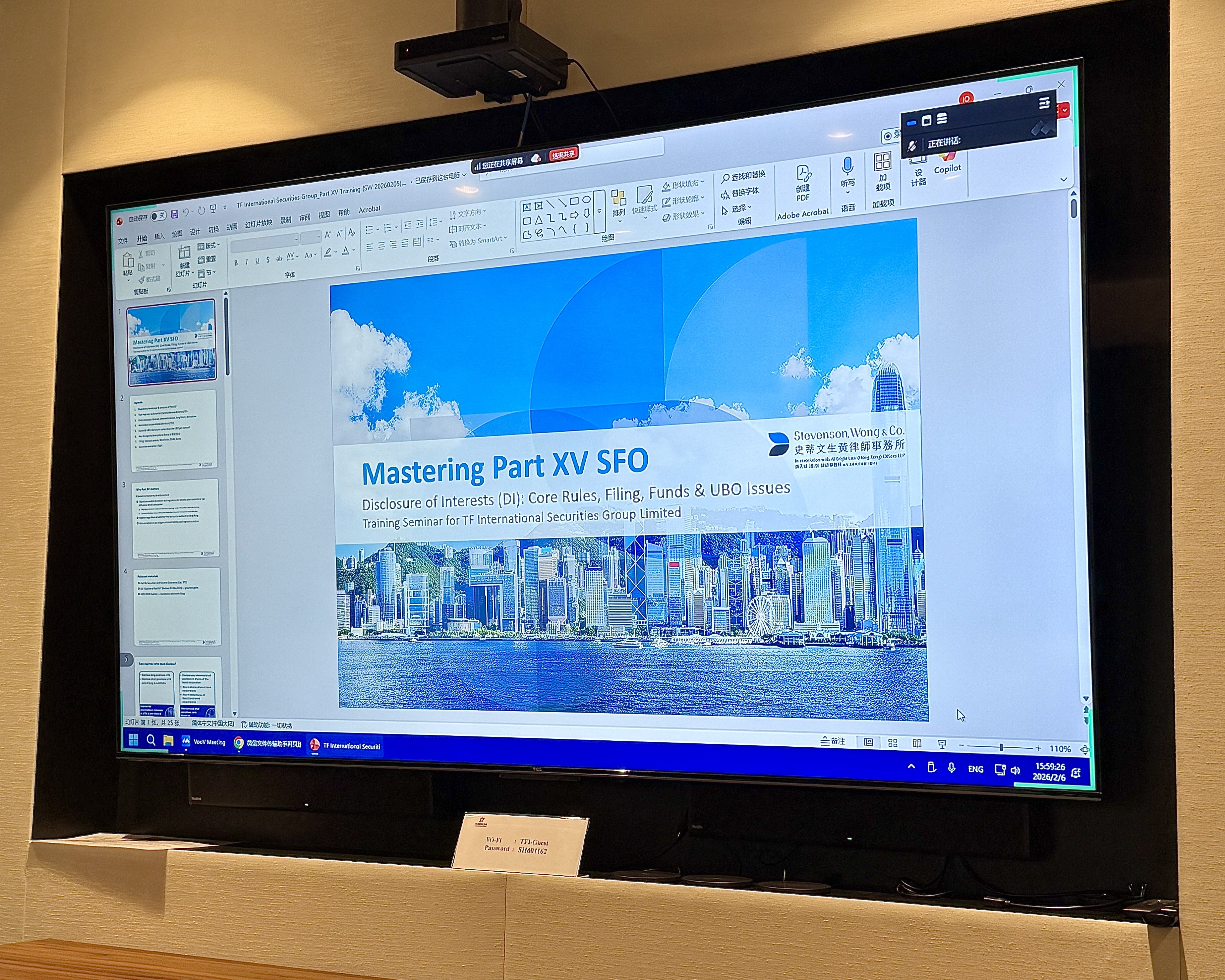The height and width of the screenshot is (980, 1225).
Task: Click Find and Replace (查找和替换)
Action: pyautogui.click(x=743, y=176)
